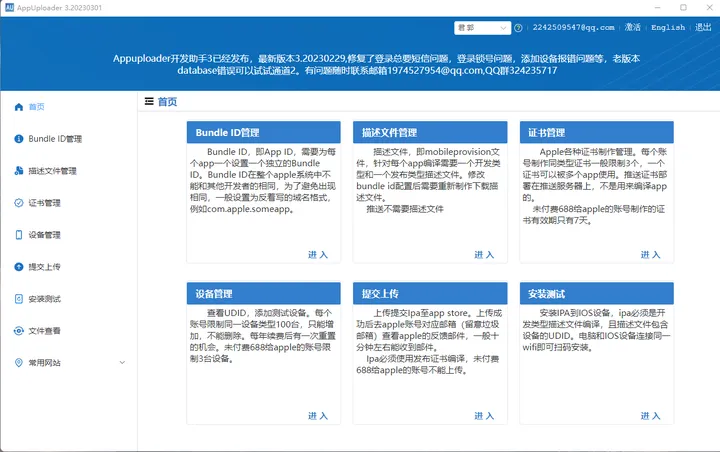Click the 描述文件管理 sidebar icon
The height and width of the screenshot is (452, 720).
[x=19, y=171]
